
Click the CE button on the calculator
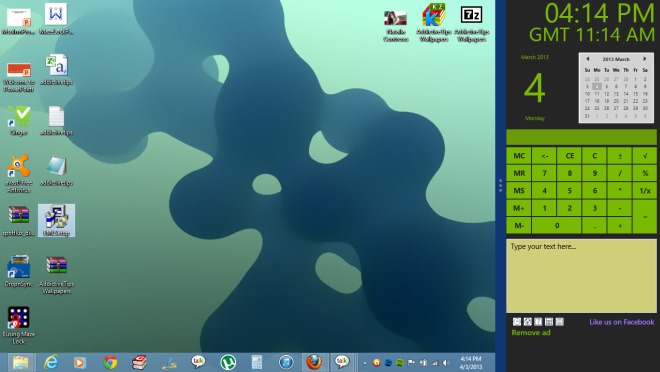point(570,156)
